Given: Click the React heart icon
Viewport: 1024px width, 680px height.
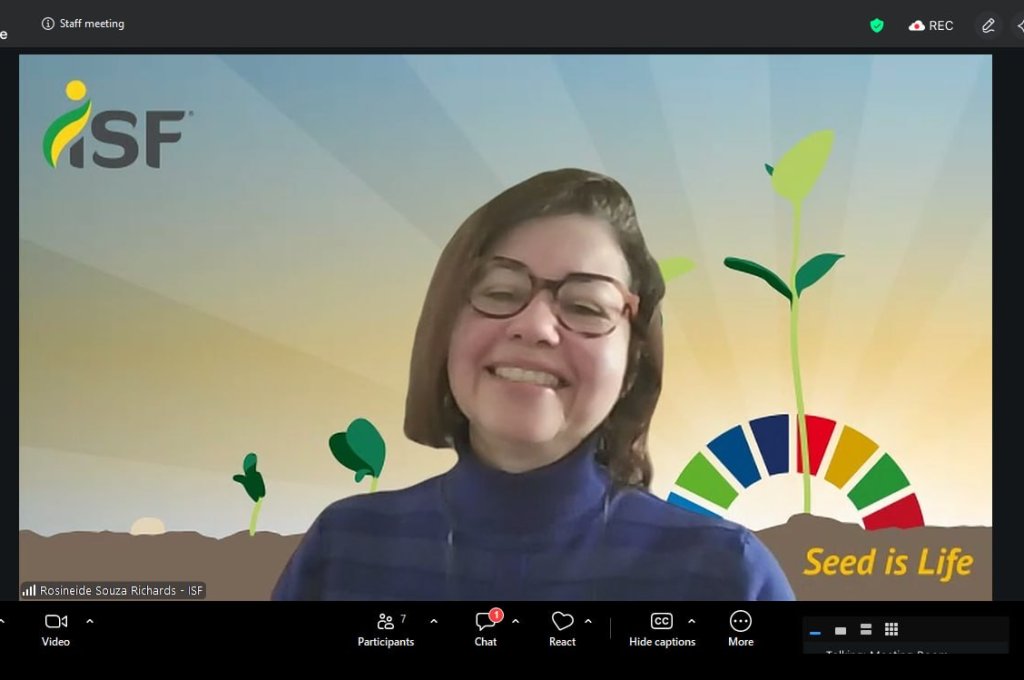Looking at the screenshot, I should [x=562, y=622].
